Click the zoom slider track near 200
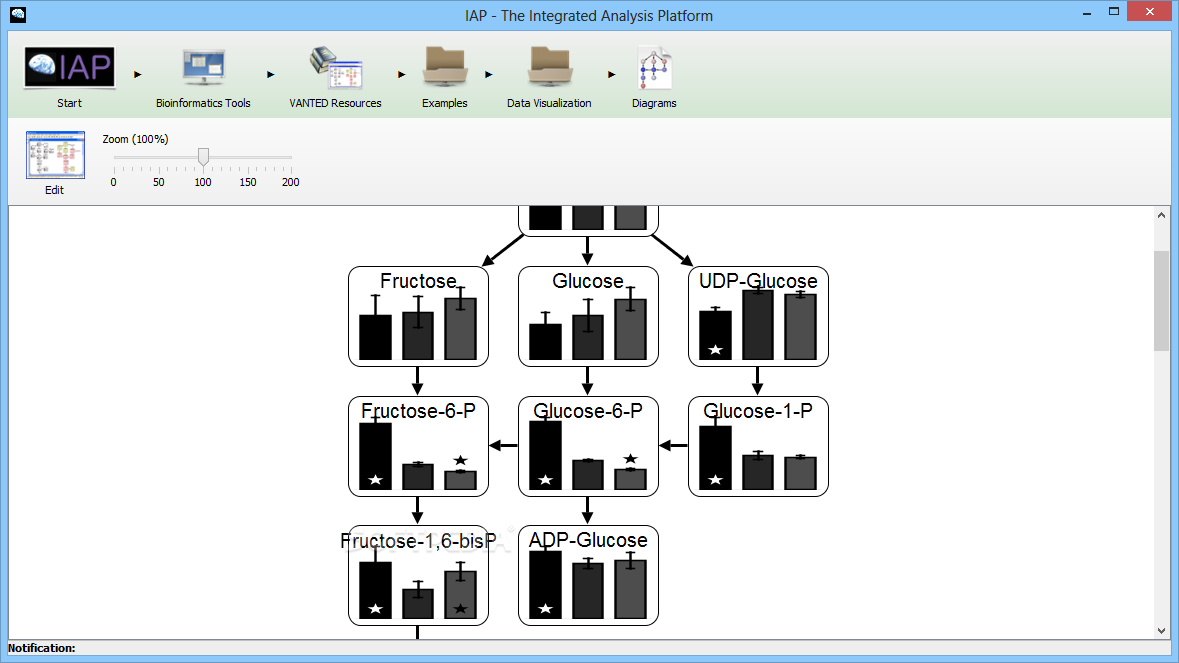The image size is (1179, 663). 290,158
